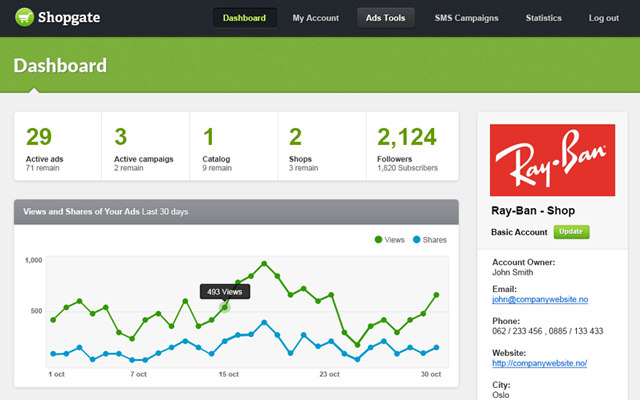Open the Ads Tools menu
The image size is (640, 400).
386,18
